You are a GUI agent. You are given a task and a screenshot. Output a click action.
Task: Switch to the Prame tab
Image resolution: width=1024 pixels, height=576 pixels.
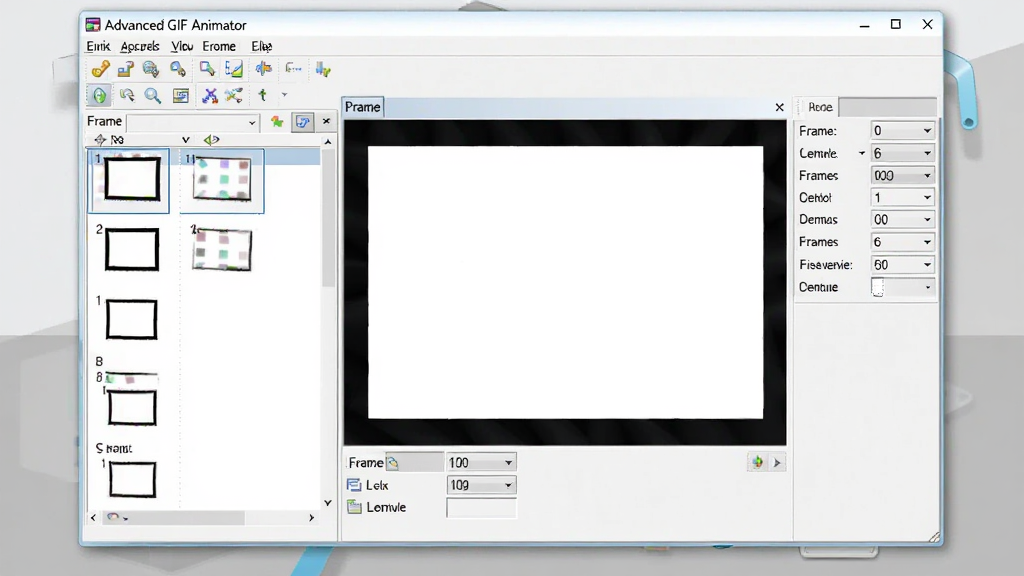[x=362, y=107]
